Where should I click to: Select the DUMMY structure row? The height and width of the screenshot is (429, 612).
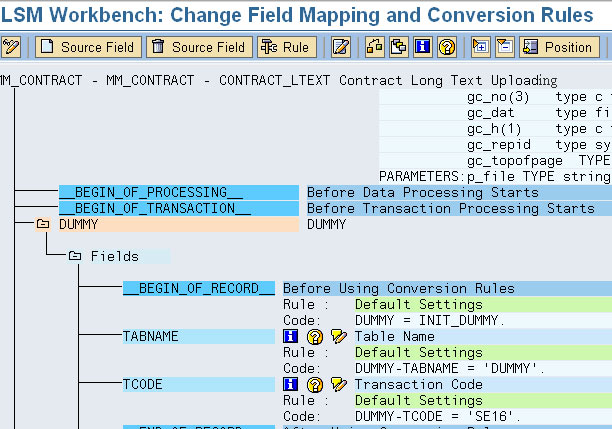(x=179, y=224)
